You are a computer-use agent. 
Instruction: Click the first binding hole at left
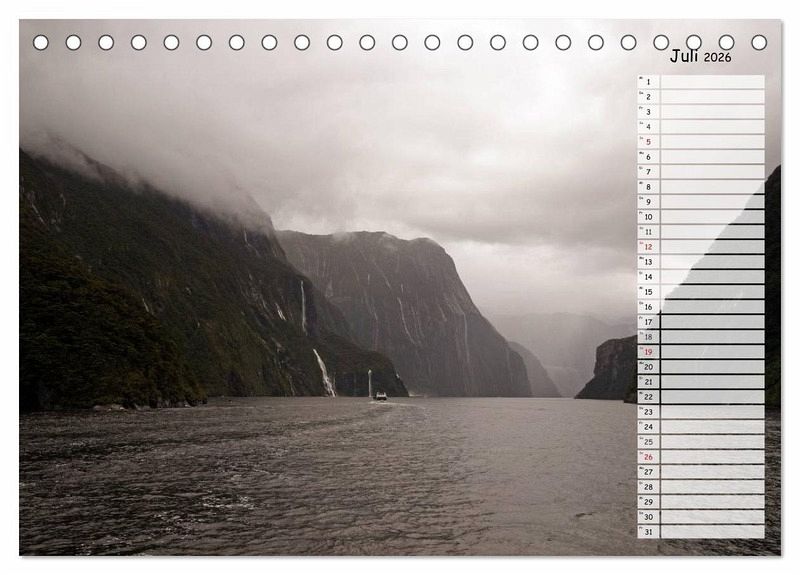point(41,42)
